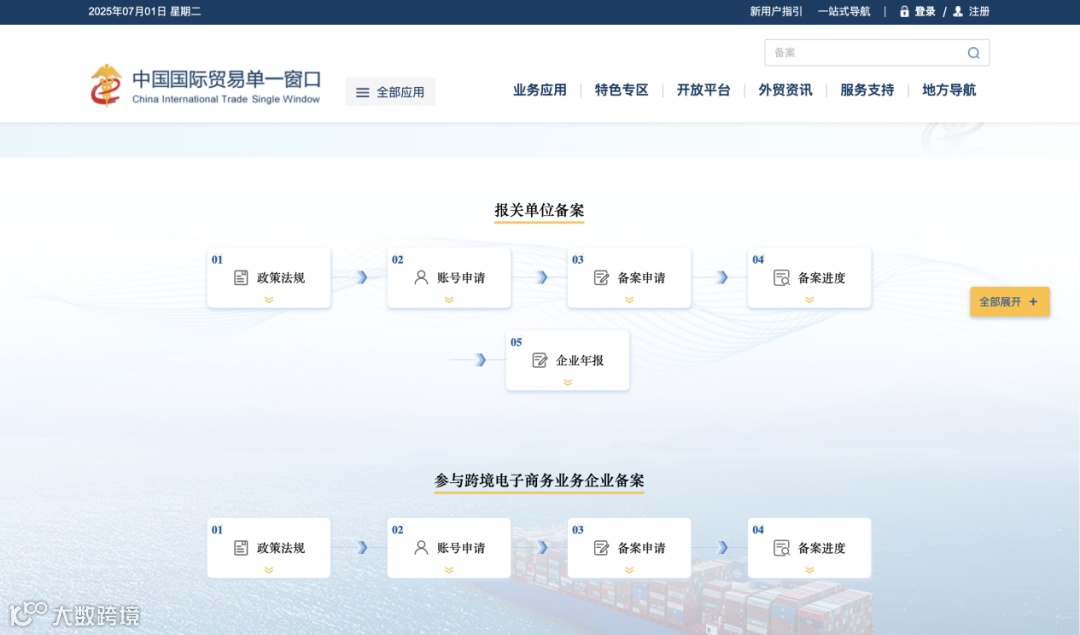Image resolution: width=1080 pixels, height=635 pixels.
Task: Expand step 02 账号申请 under 报关单位备案
Action: [x=449, y=300]
